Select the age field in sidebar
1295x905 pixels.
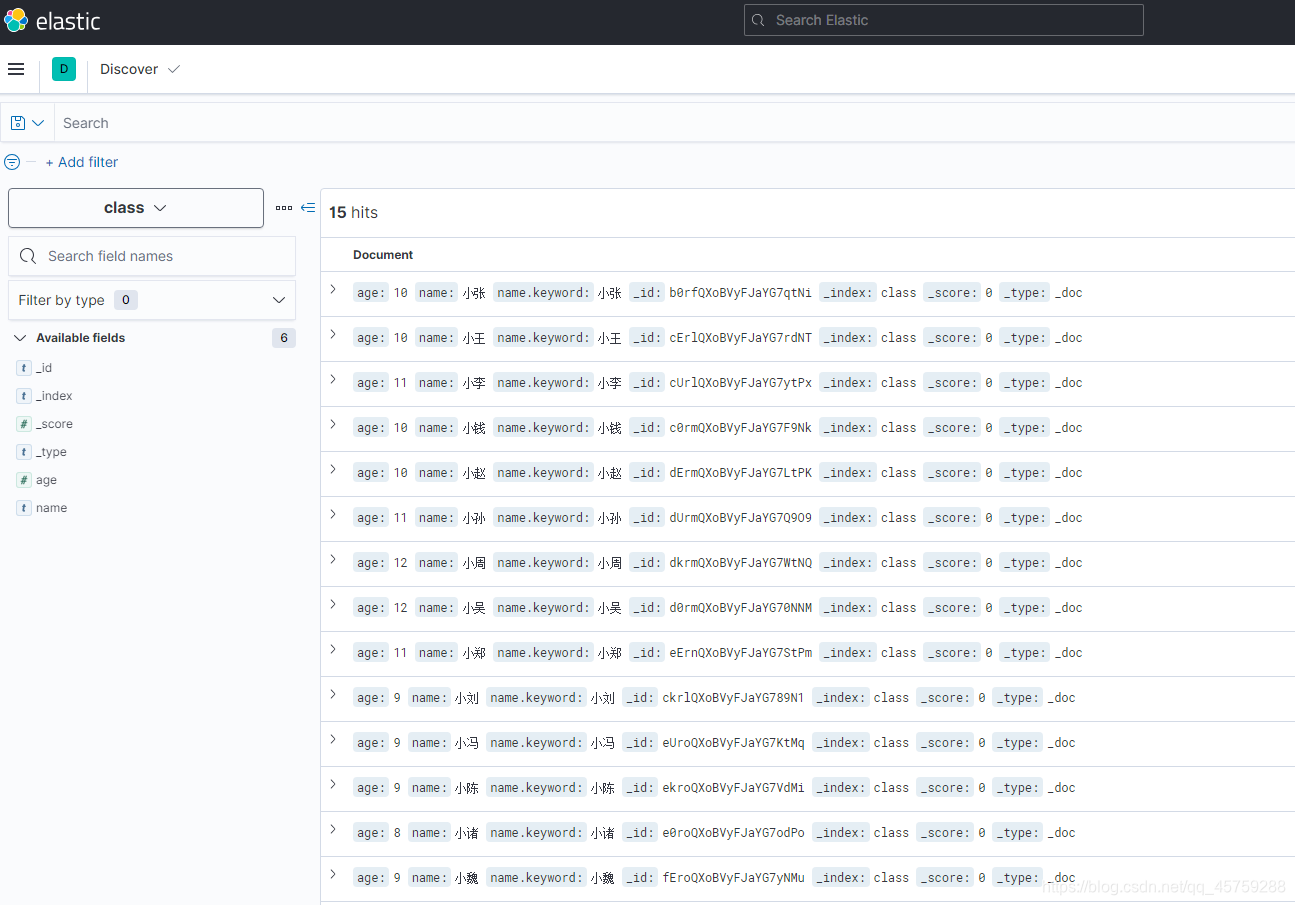point(46,480)
